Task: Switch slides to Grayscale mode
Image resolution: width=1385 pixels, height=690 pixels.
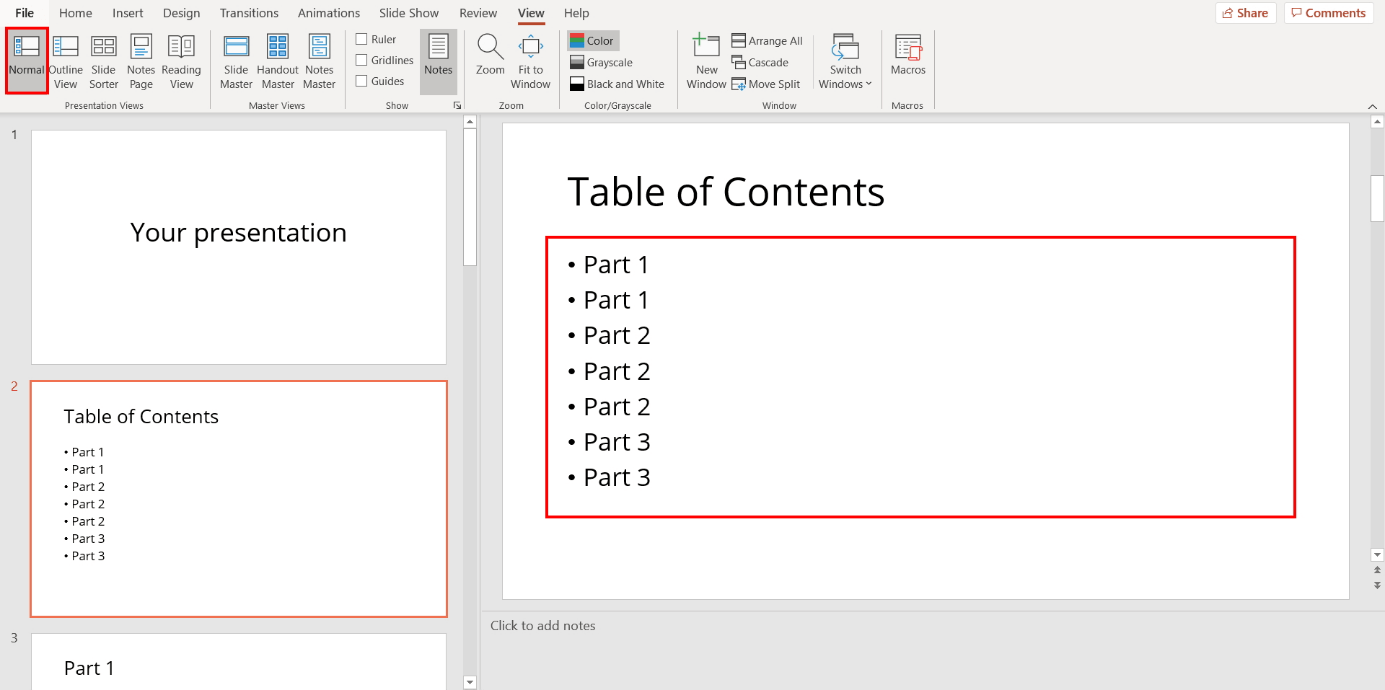Action: (x=601, y=62)
